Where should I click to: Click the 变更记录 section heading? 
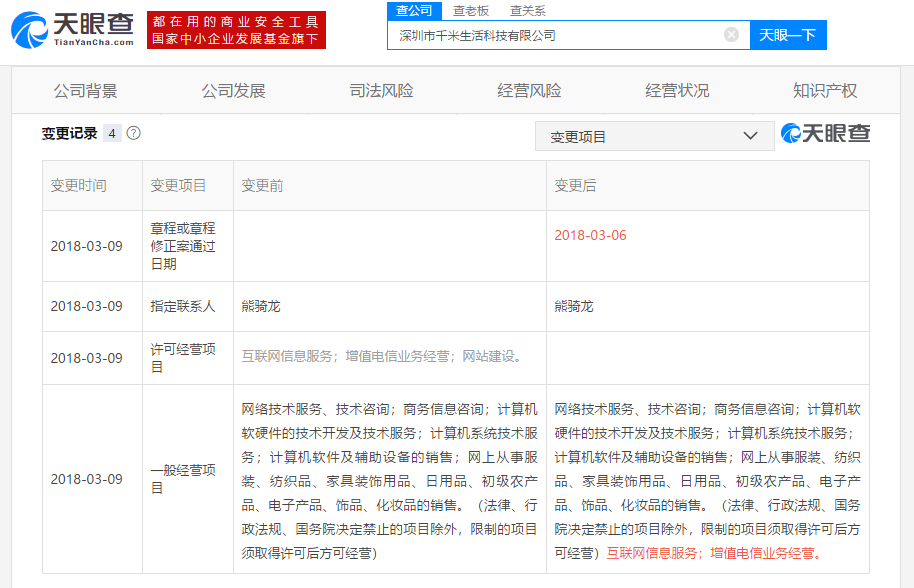click(x=69, y=133)
